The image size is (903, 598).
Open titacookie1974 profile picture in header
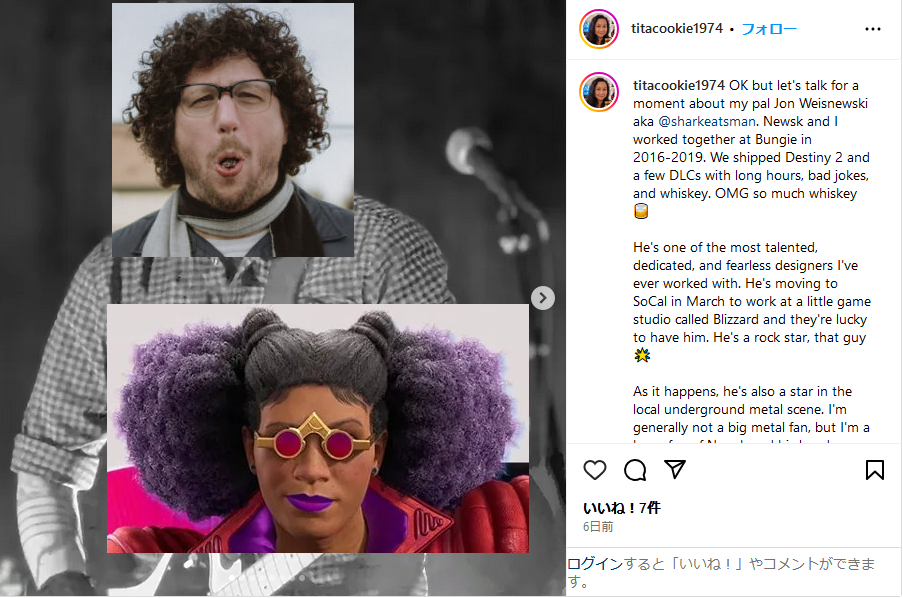click(599, 29)
